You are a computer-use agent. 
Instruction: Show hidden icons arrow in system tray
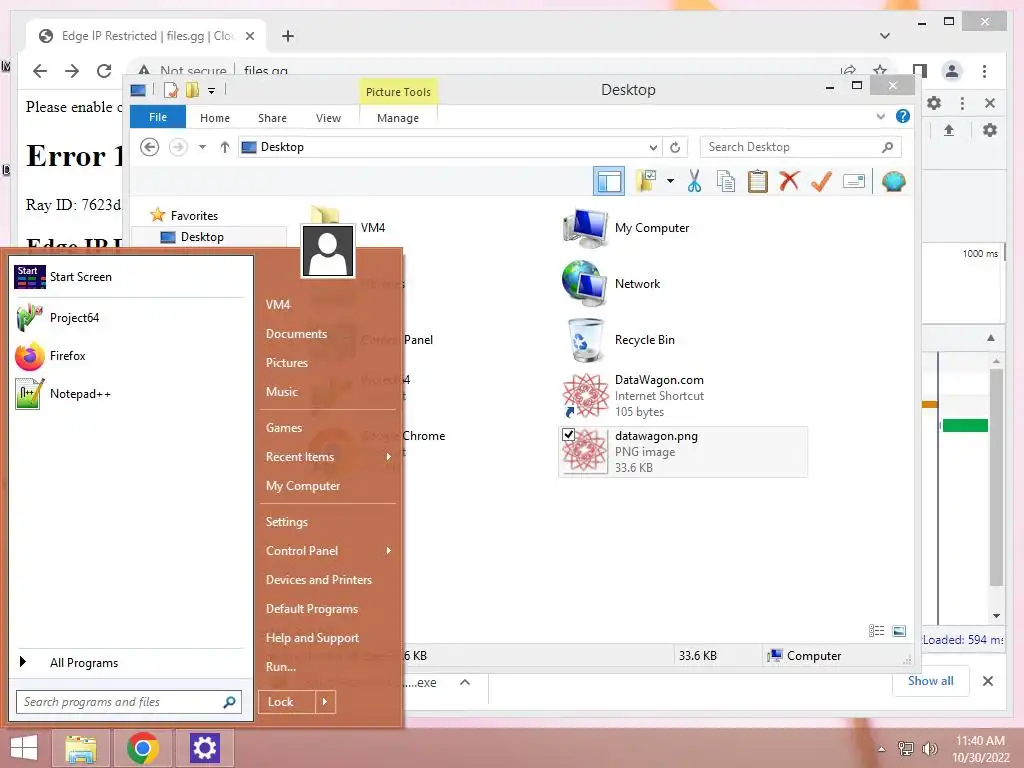[x=882, y=748]
